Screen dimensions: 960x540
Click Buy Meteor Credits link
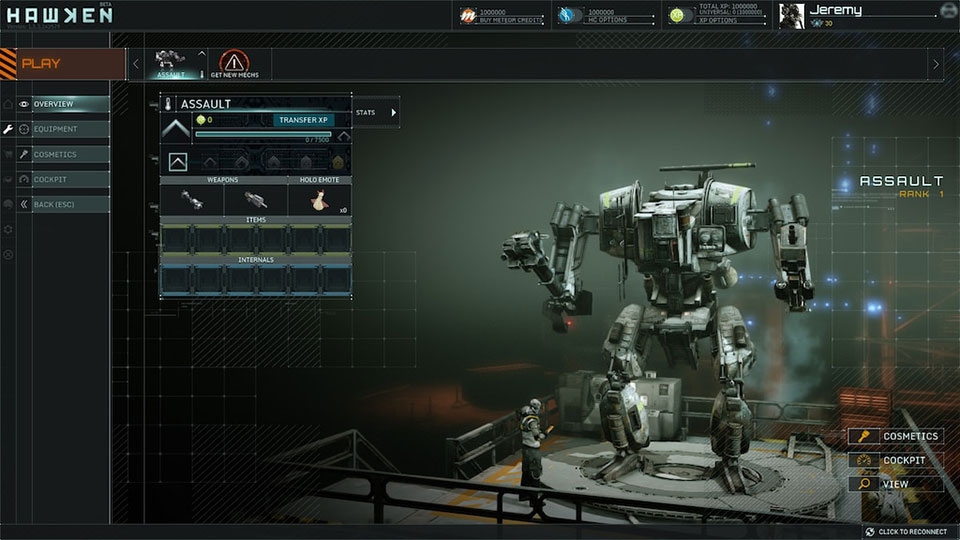[x=511, y=20]
